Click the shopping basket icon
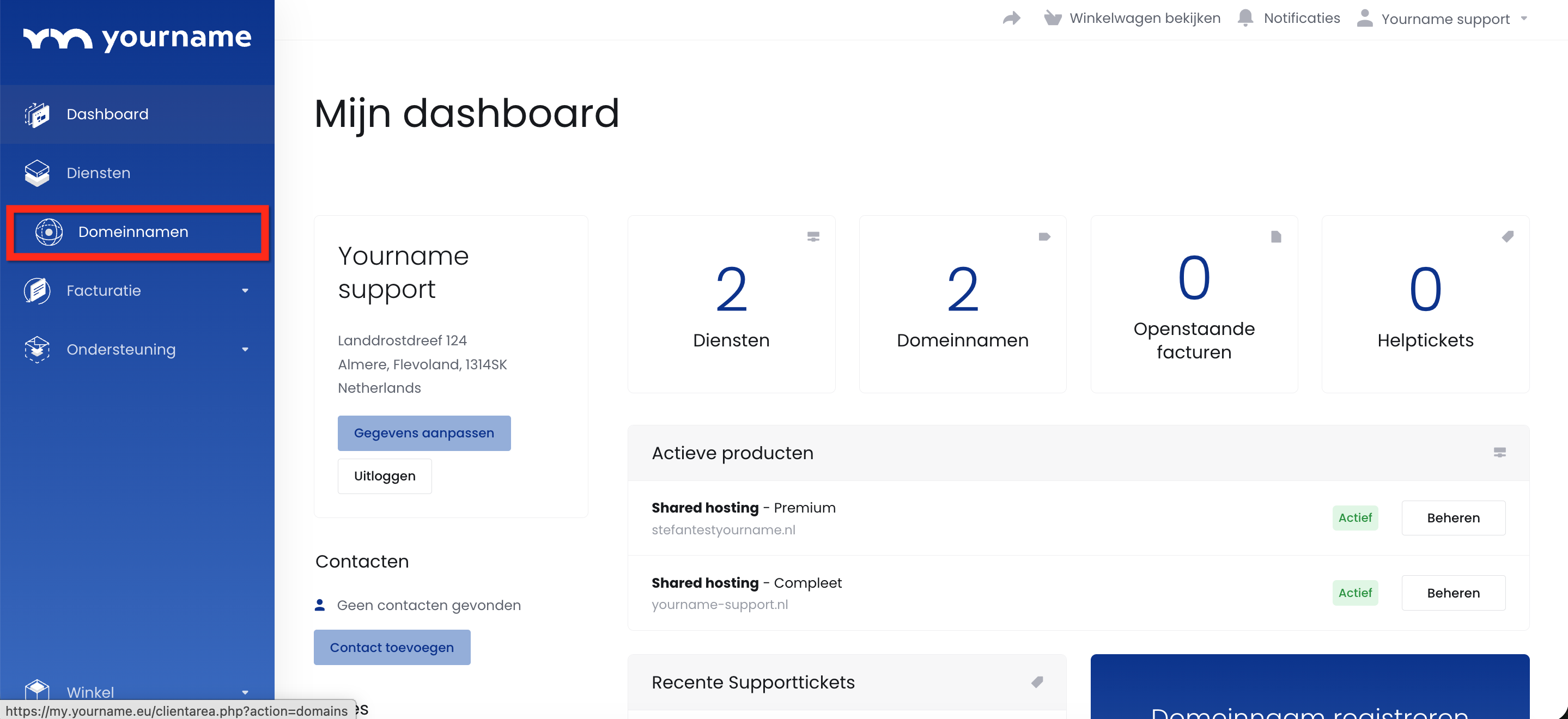Viewport: 1568px width, 719px height. coord(1053,19)
